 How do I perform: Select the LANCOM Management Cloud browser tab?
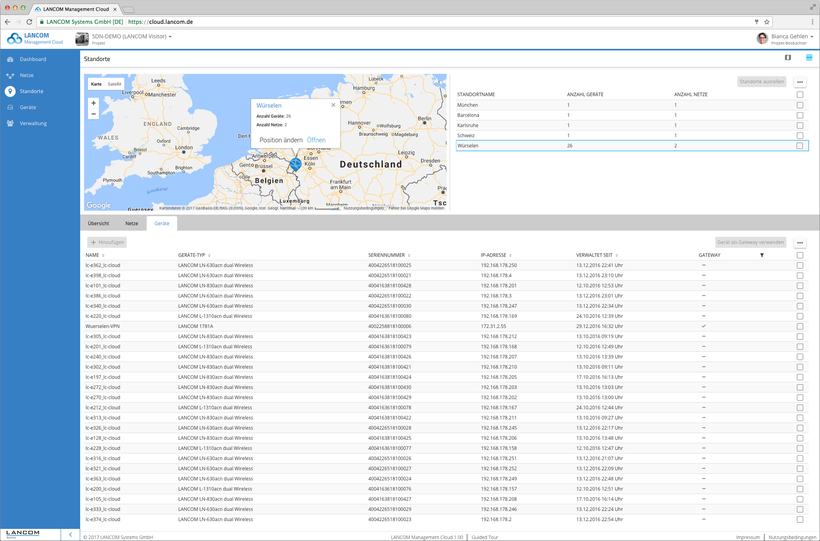(76, 9)
